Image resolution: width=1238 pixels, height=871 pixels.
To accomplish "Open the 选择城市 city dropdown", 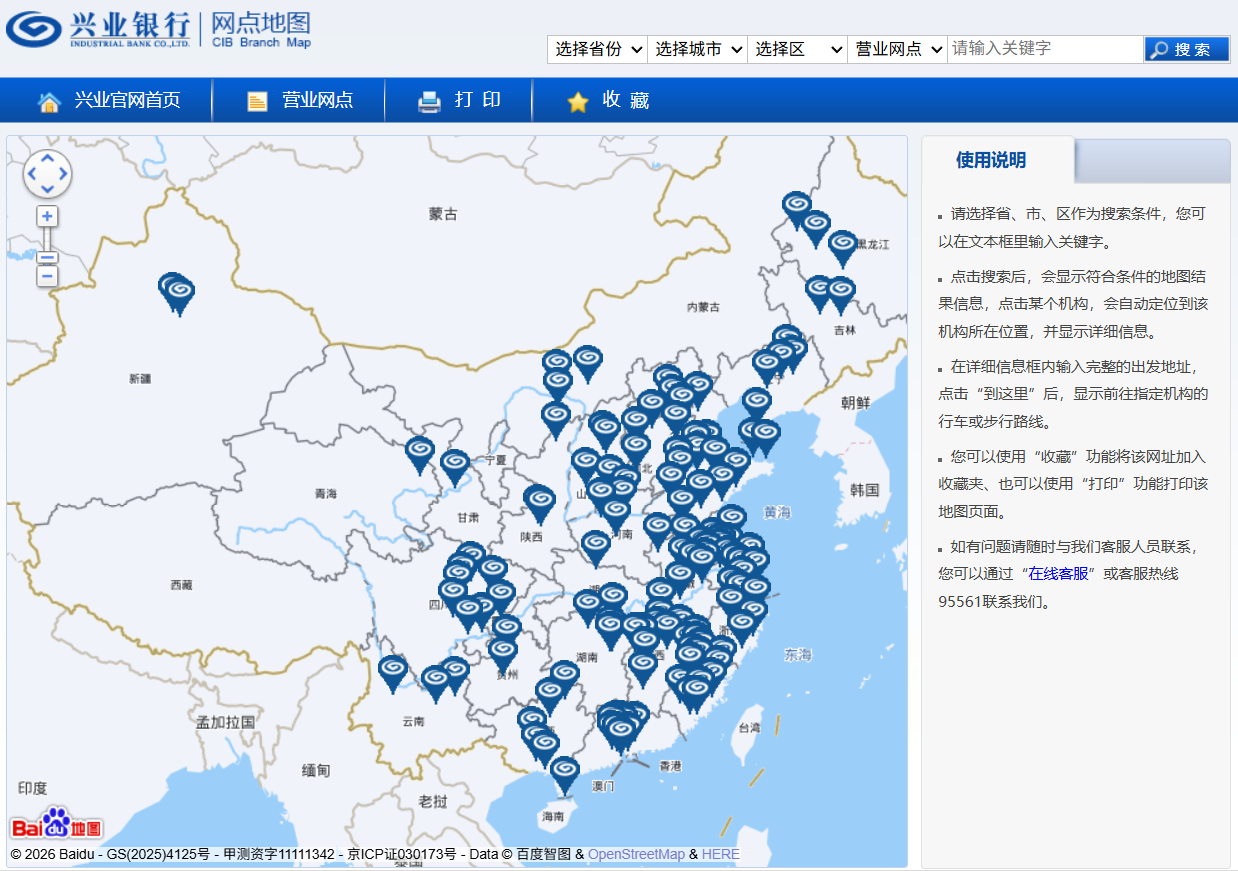I will coord(697,49).
